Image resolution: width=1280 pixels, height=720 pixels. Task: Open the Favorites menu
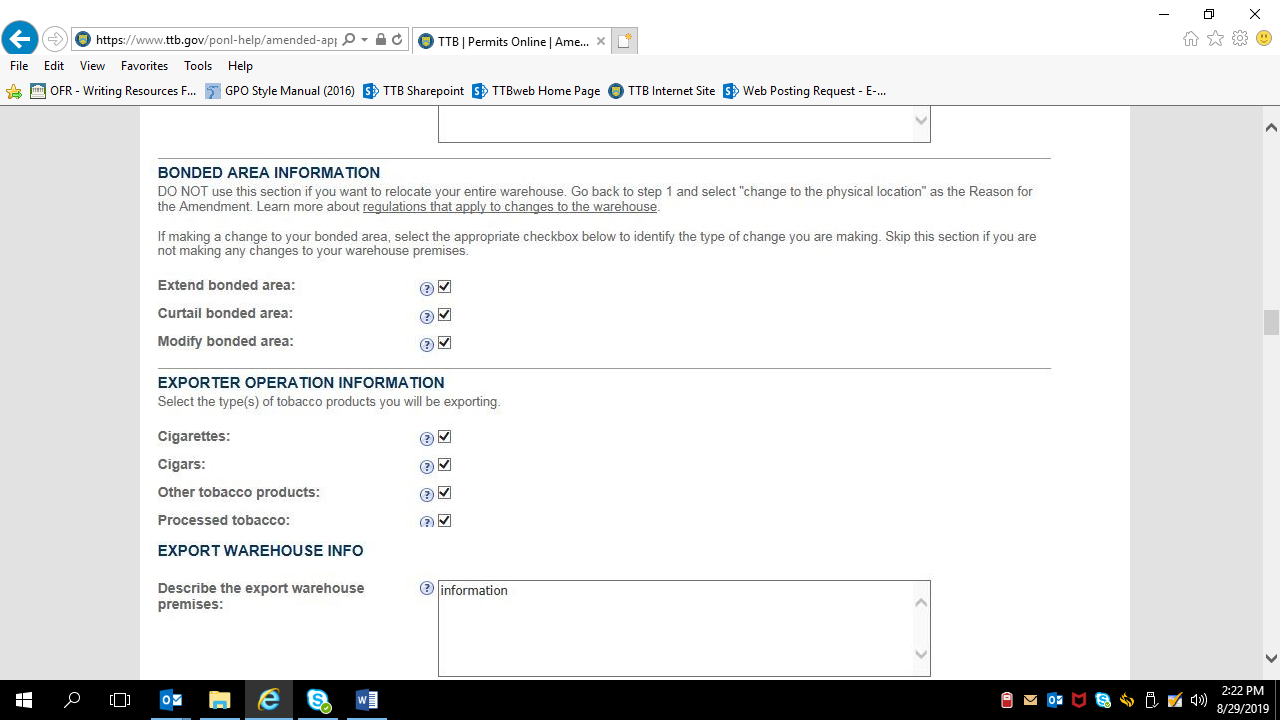pos(144,66)
